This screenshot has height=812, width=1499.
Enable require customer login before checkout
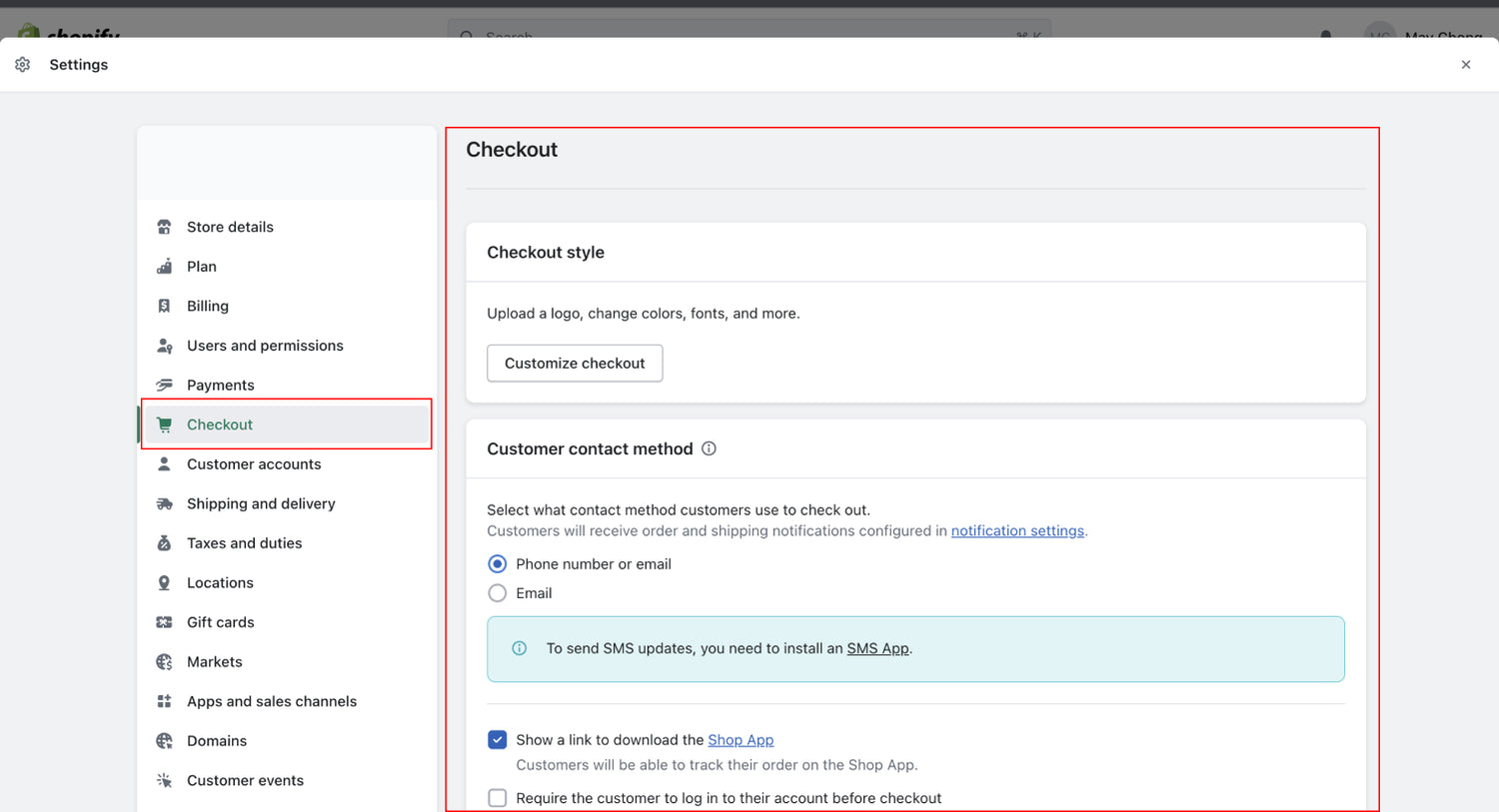click(497, 798)
